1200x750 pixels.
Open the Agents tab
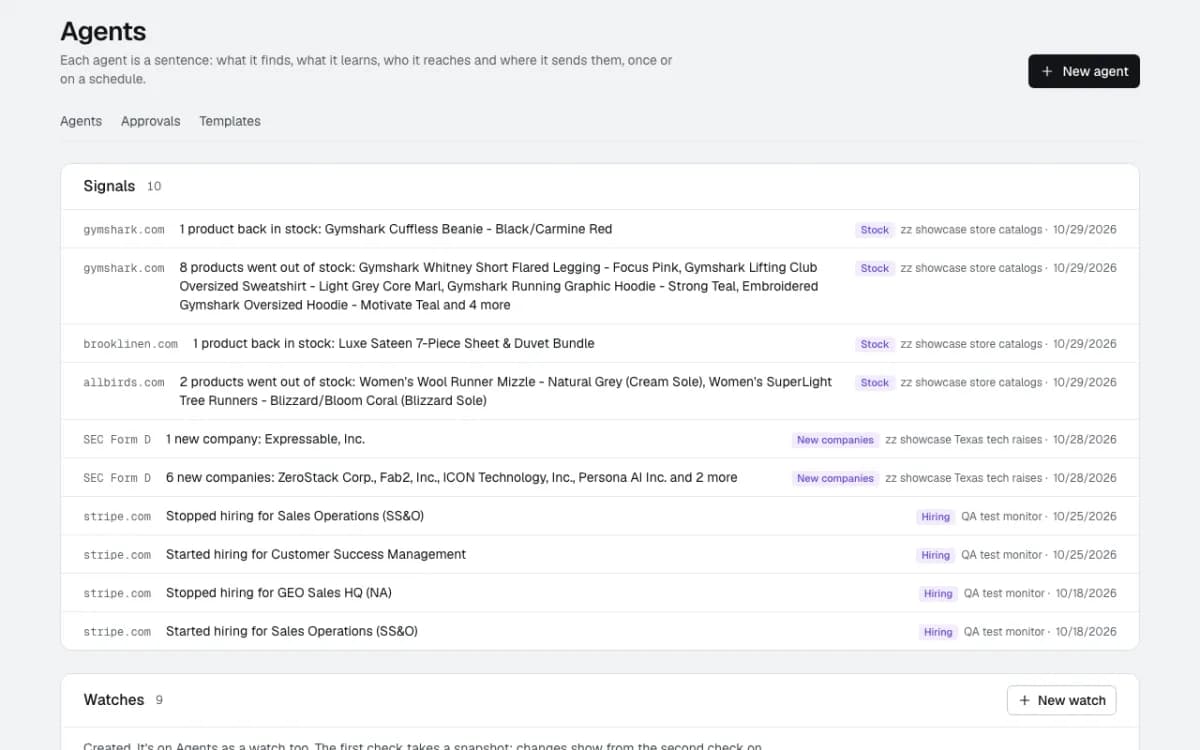point(81,121)
